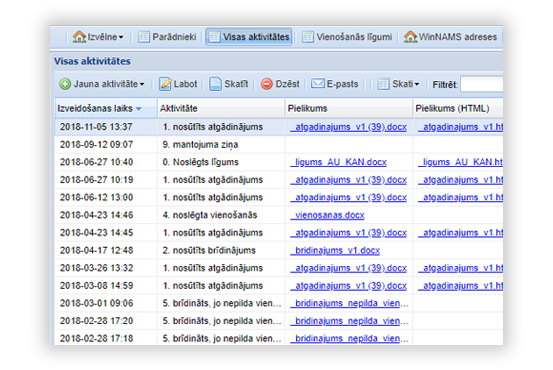Open atgadinajums_v1 HTML link in 2018-03-08 row
Image resolution: width=553 pixels, height=370 pixels.
(x=461, y=286)
